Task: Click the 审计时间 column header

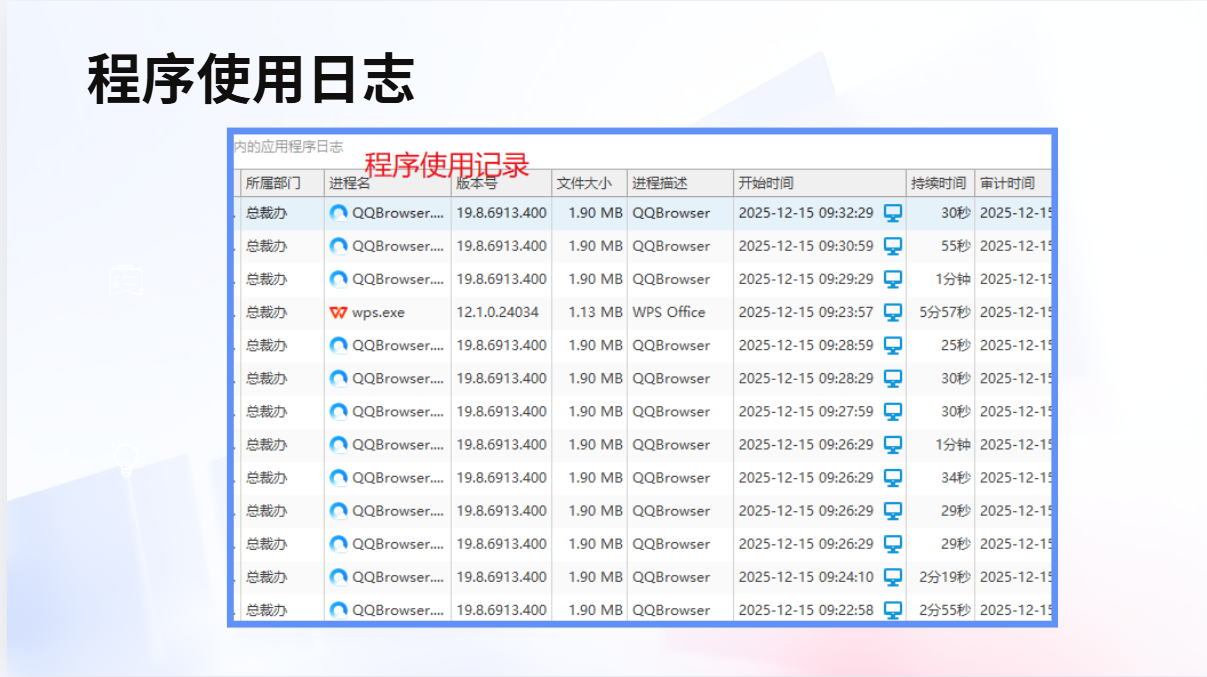Action: (x=1007, y=183)
